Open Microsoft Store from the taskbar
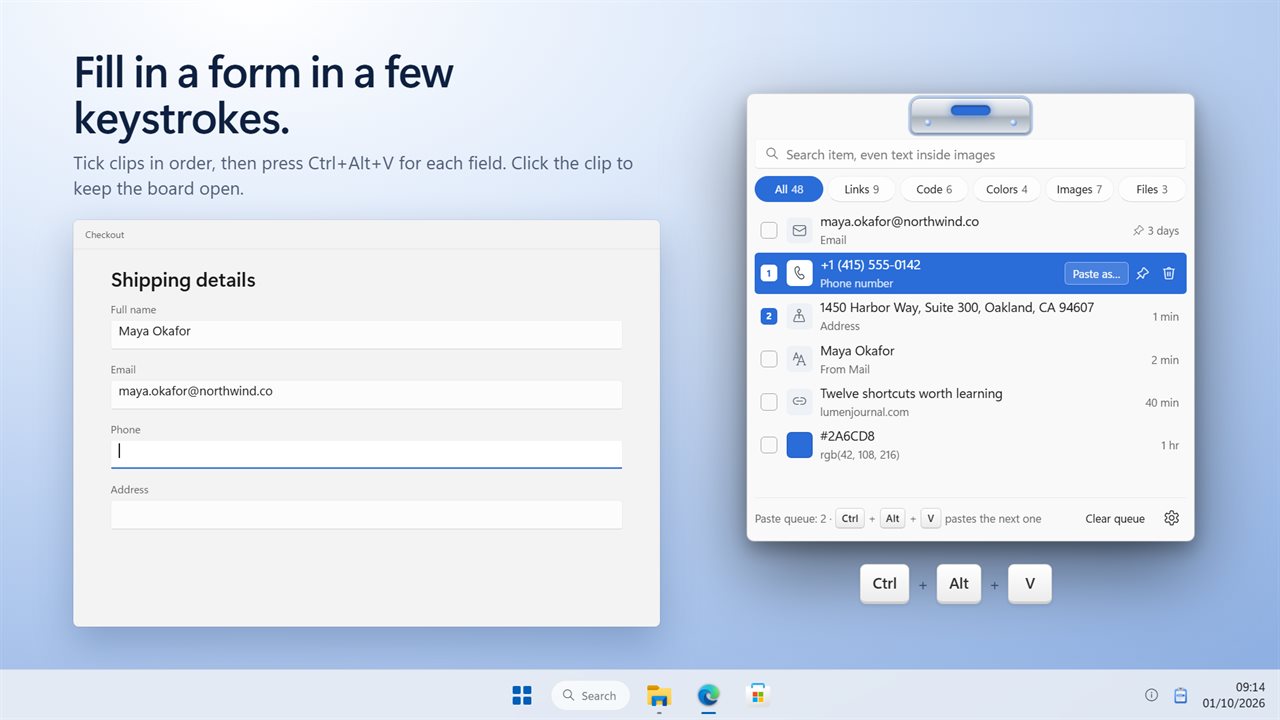 tap(758, 695)
